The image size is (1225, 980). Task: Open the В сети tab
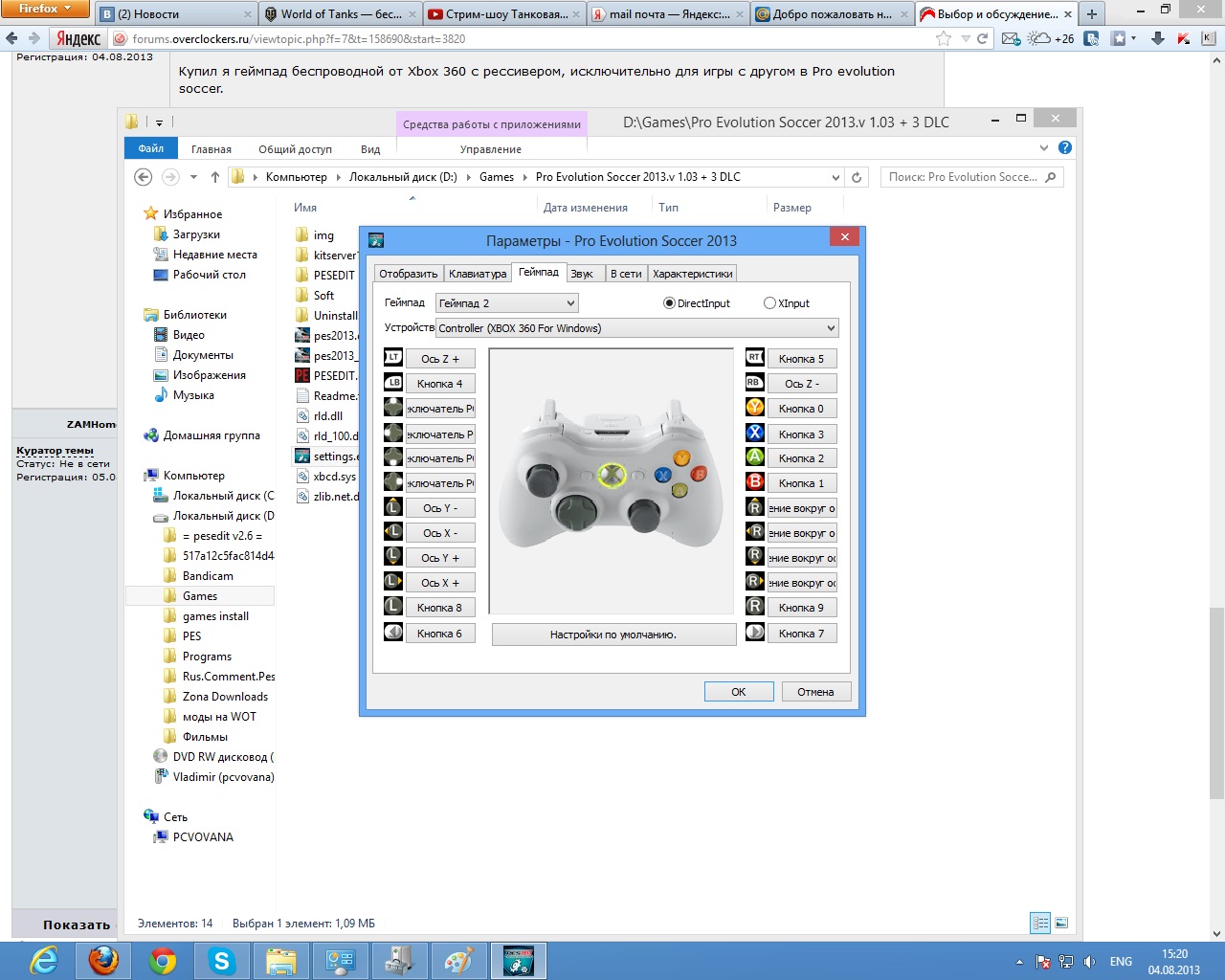(x=626, y=274)
